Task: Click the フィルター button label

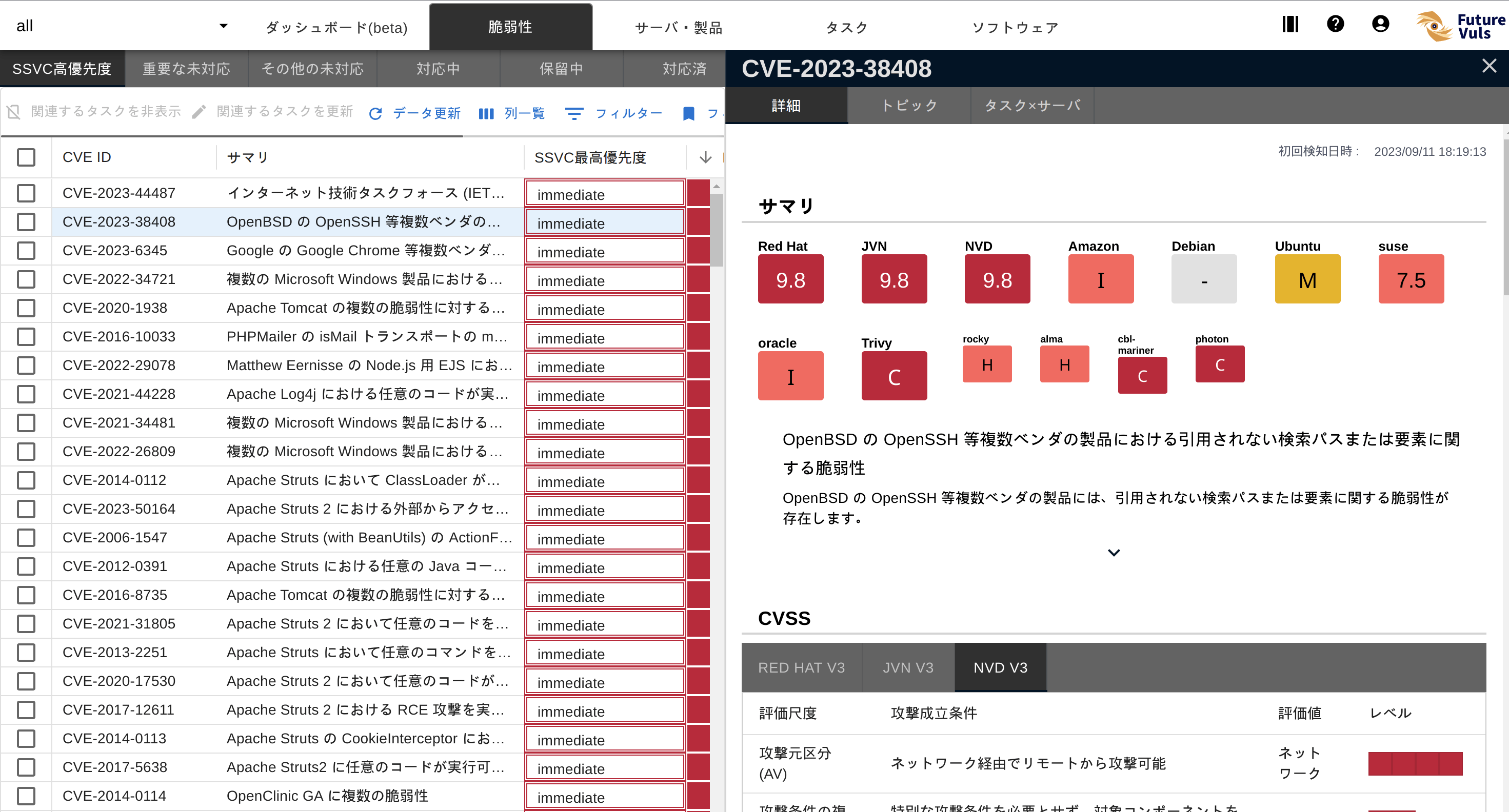Action: pyautogui.click(x=628, y=114)
